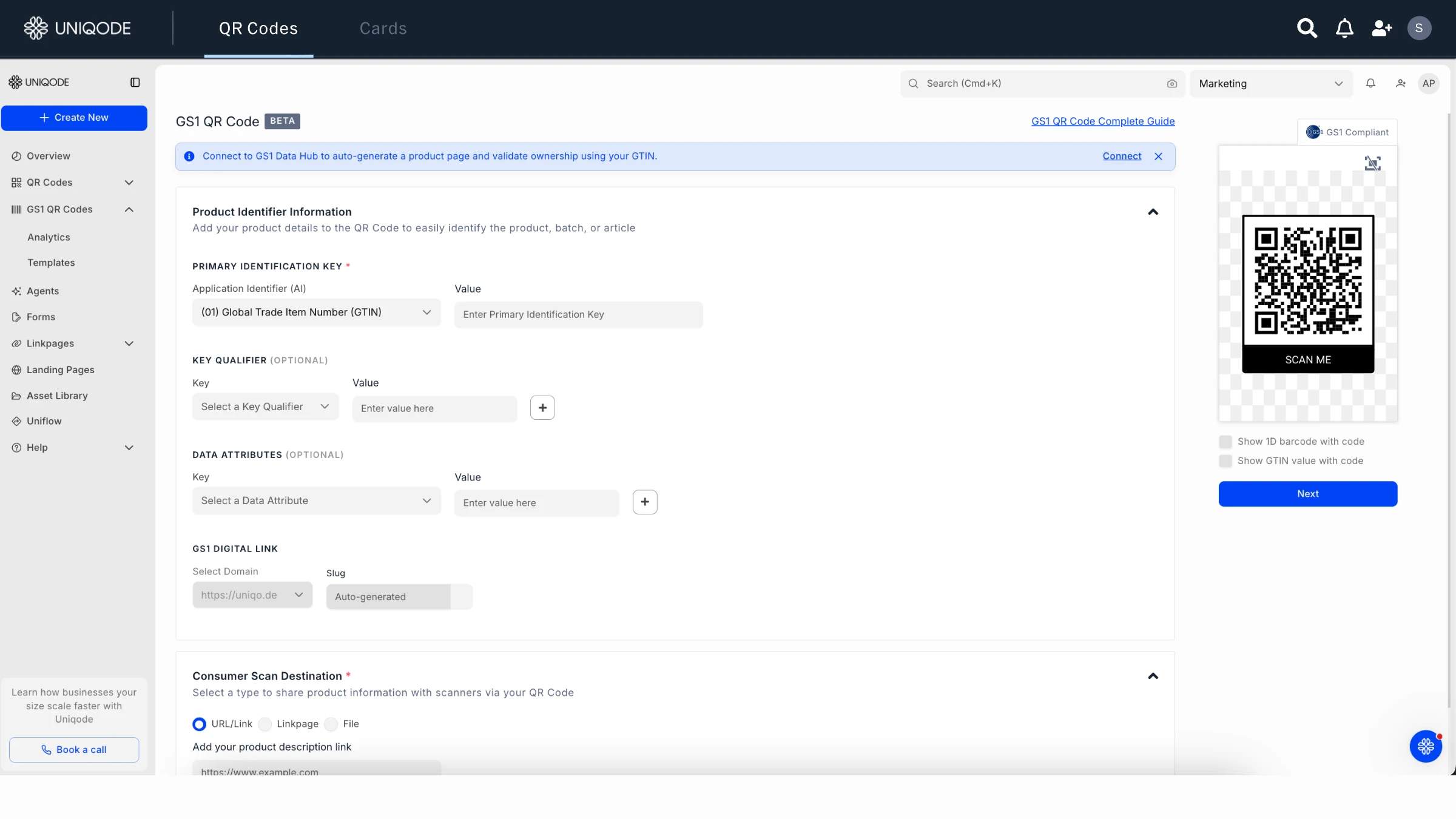Open the Select a Data Attribute dropdown
The image size is (1456, 819).
coord(316,500)
